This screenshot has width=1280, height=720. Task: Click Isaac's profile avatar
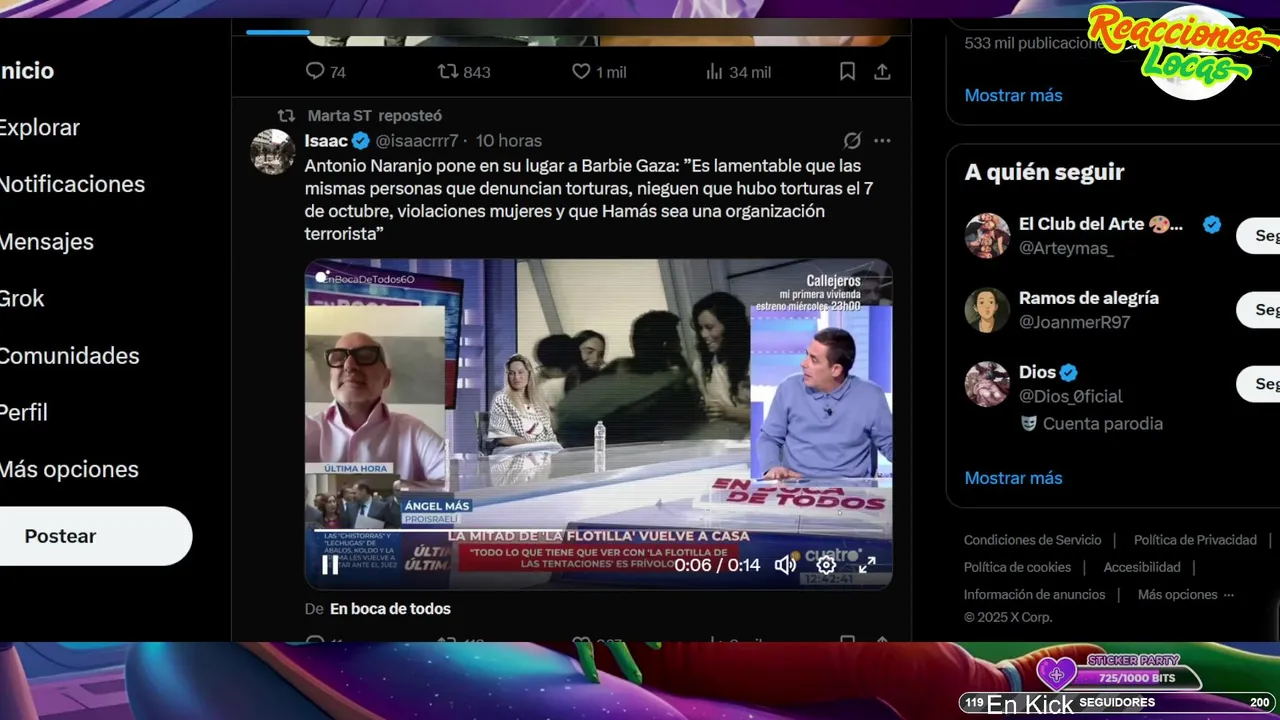[272, 152]
